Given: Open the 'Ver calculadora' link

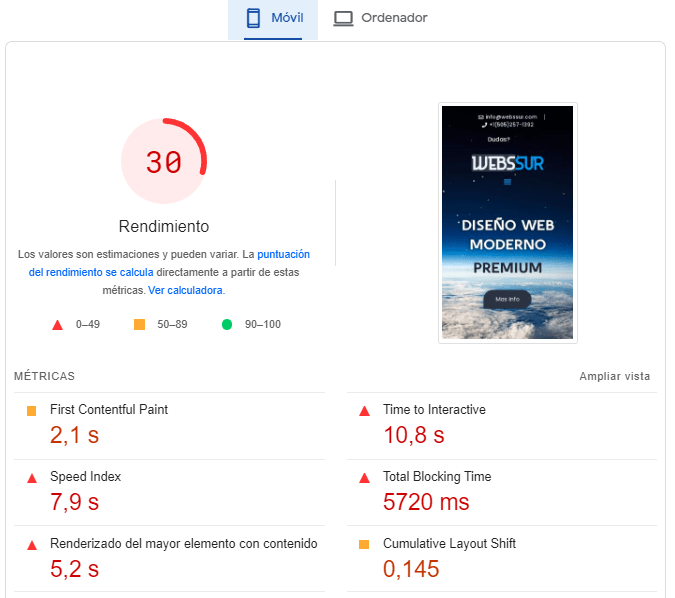Looking at the screenshot, I should point(186,290).
